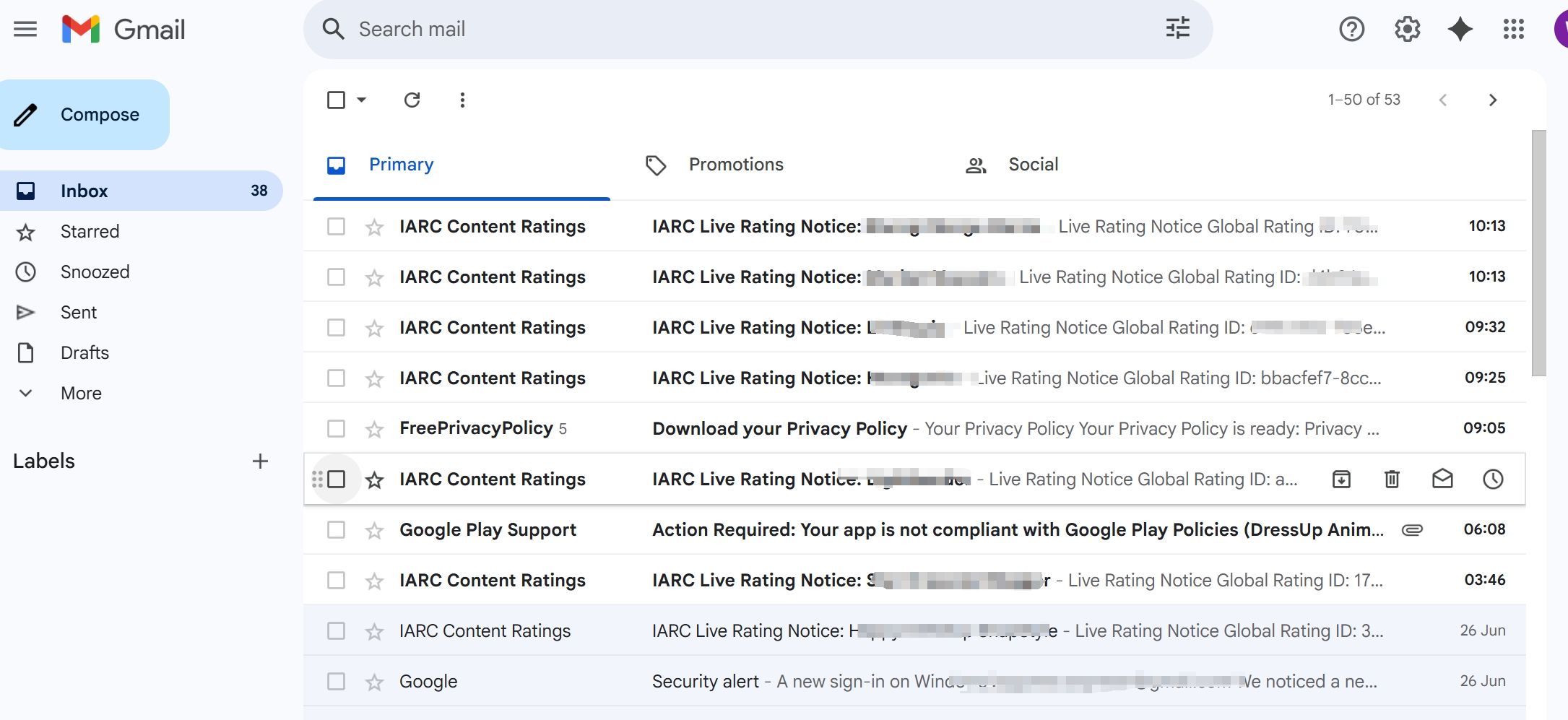Open the Google apps grid
The height and width of the screenshot is (720, 1568).
pos(1513,29)
